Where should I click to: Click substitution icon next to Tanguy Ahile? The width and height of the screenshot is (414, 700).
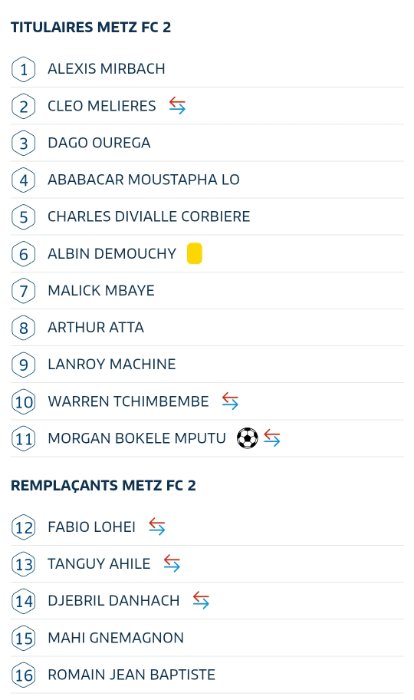(171, 563)
